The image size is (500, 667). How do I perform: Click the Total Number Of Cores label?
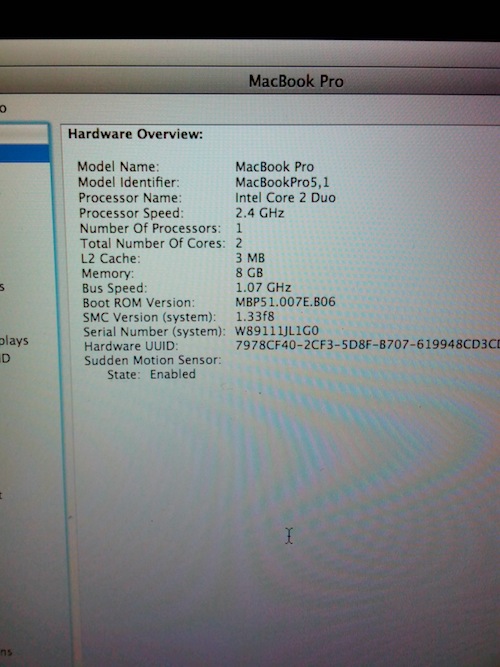153,243
